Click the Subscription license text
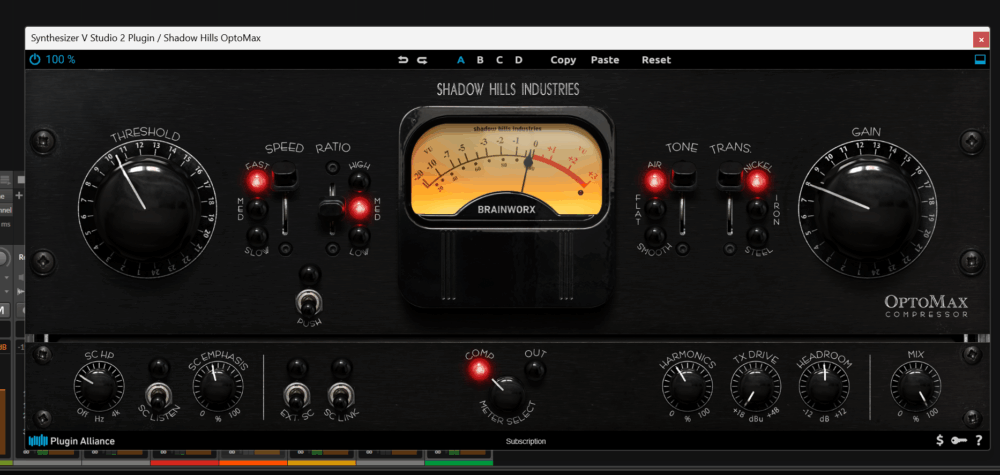The height and width of the screenshot is (475, 1000). (526, 441)
